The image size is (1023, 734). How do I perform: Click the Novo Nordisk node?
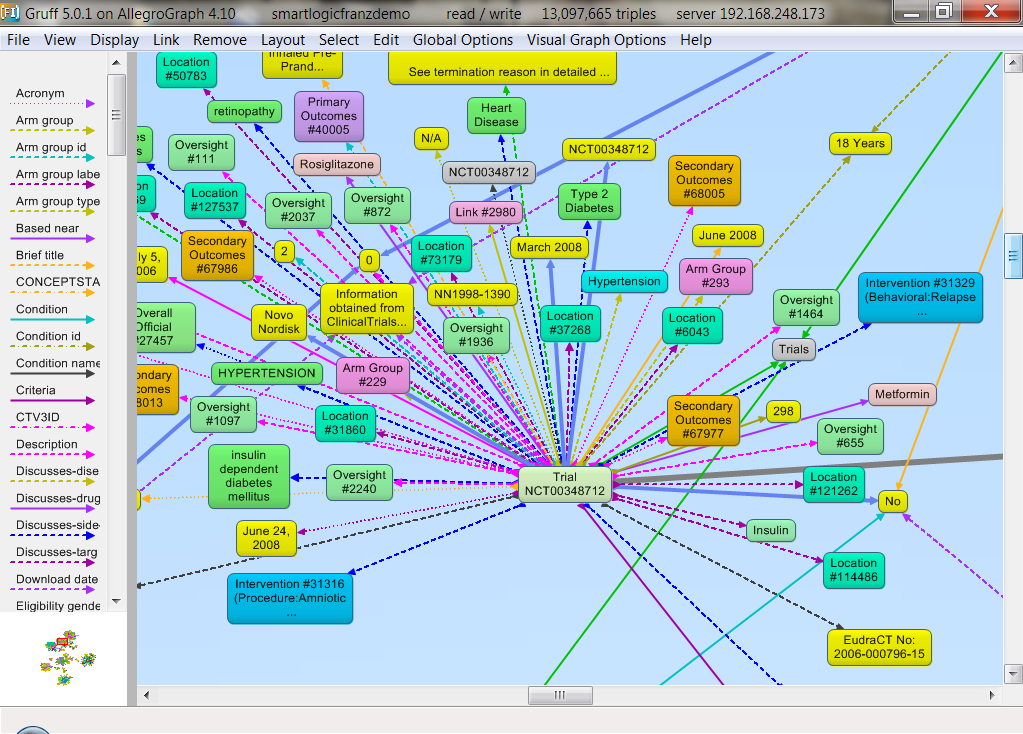point(278,322)
